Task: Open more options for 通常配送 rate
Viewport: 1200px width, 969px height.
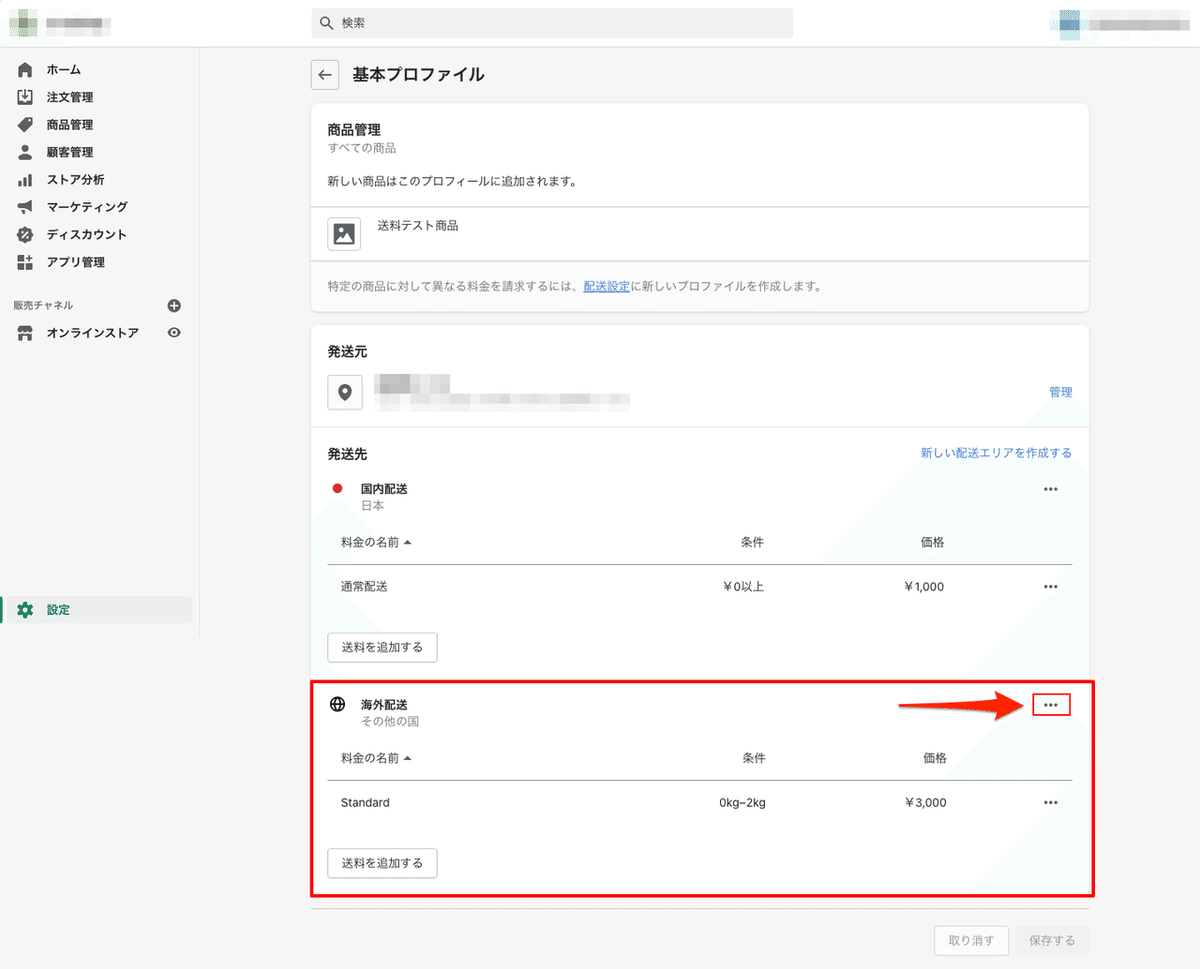Action: coord(1050,587)
